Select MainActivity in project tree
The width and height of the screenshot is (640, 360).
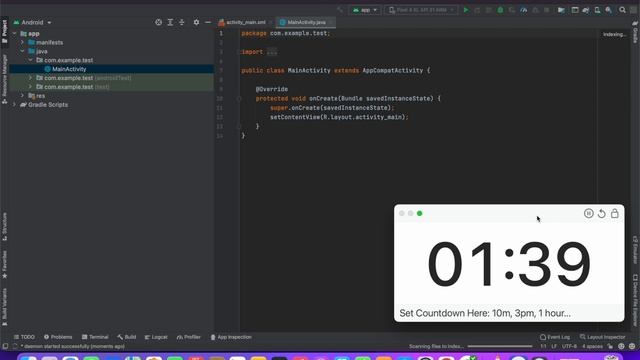[69, 69]
